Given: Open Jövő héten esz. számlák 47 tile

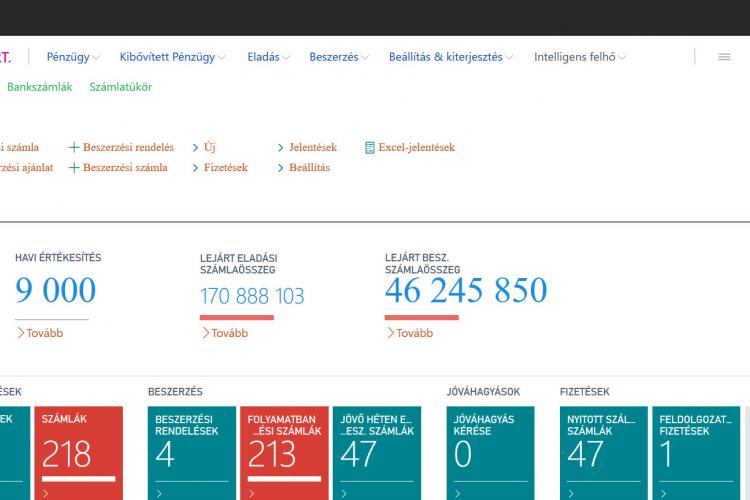Looking at the screenshot, I should click(377, 453).
